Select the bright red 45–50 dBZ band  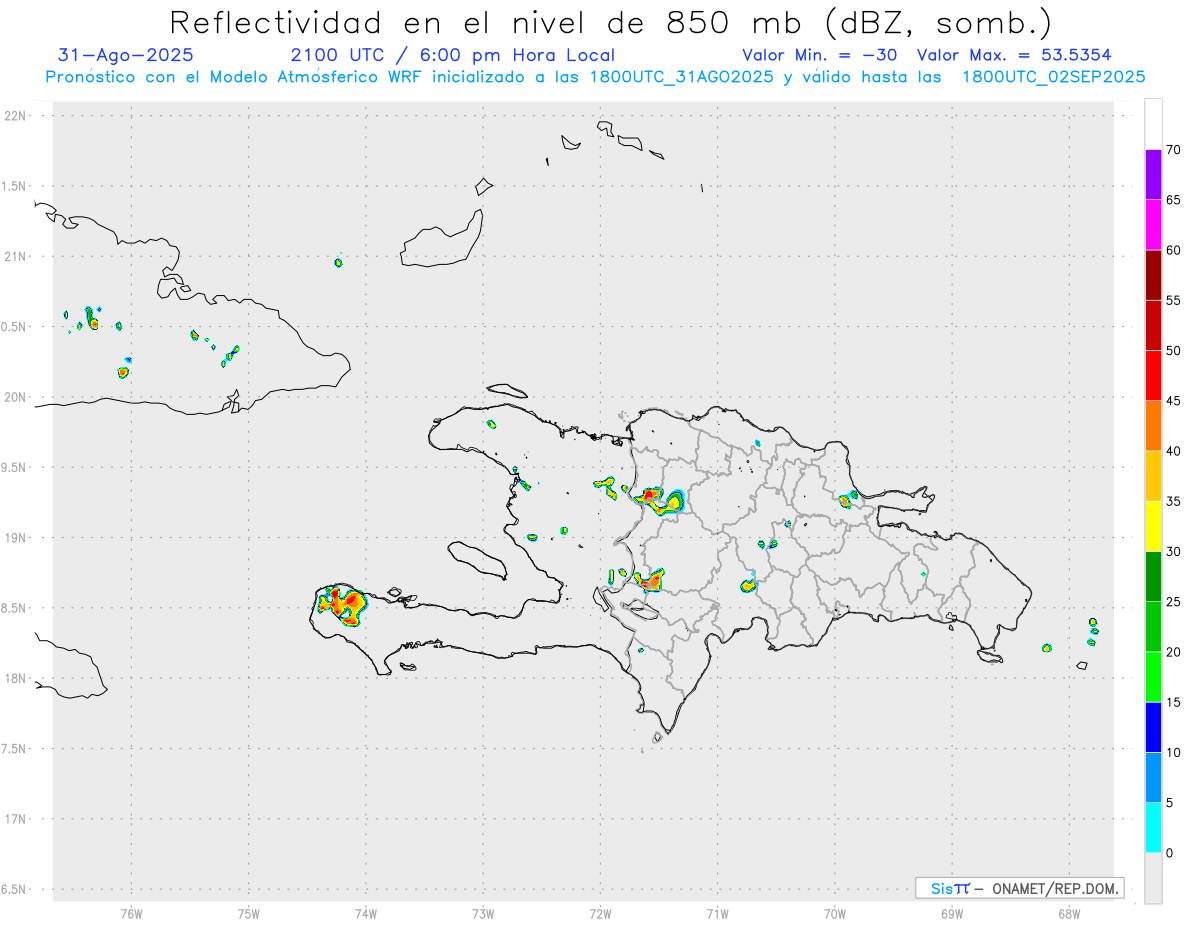[x=1153, y=375]
